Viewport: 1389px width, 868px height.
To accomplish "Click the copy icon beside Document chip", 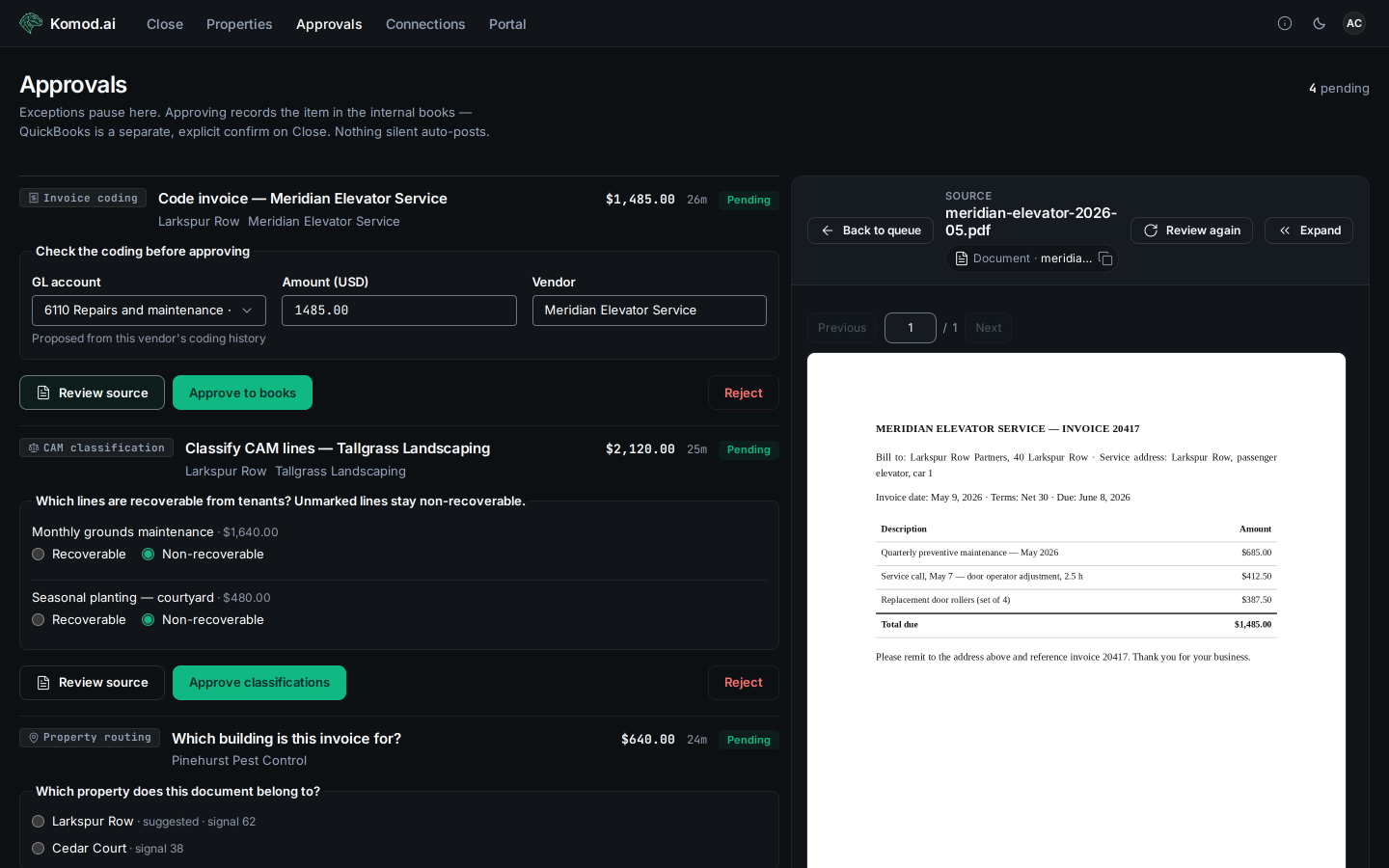I will pos(1105,258).
